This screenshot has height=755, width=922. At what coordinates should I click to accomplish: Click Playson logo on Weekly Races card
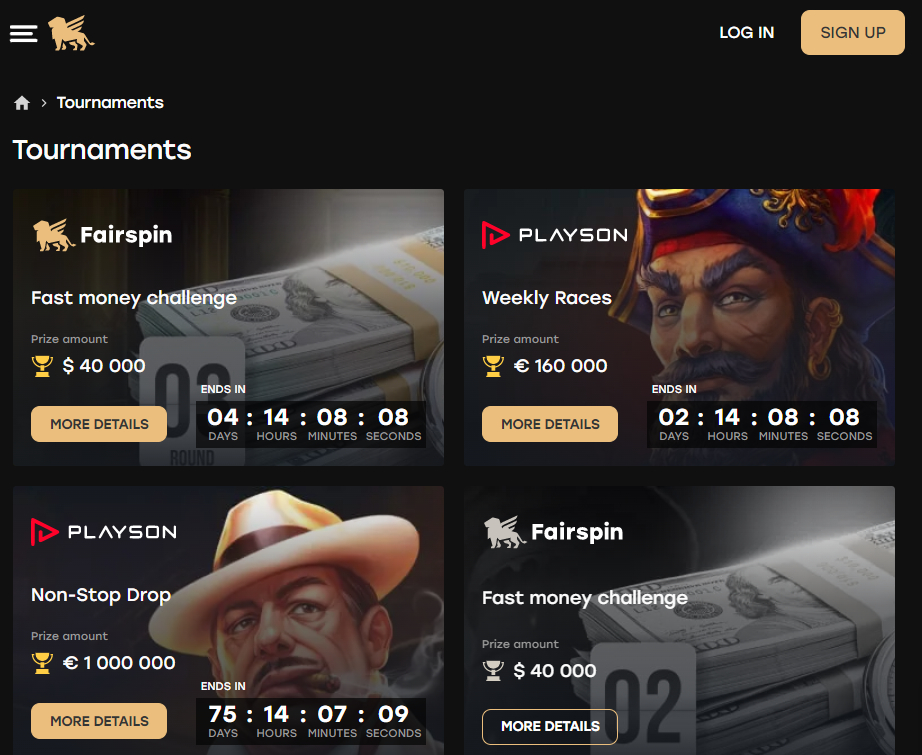(x=554, y=235)
